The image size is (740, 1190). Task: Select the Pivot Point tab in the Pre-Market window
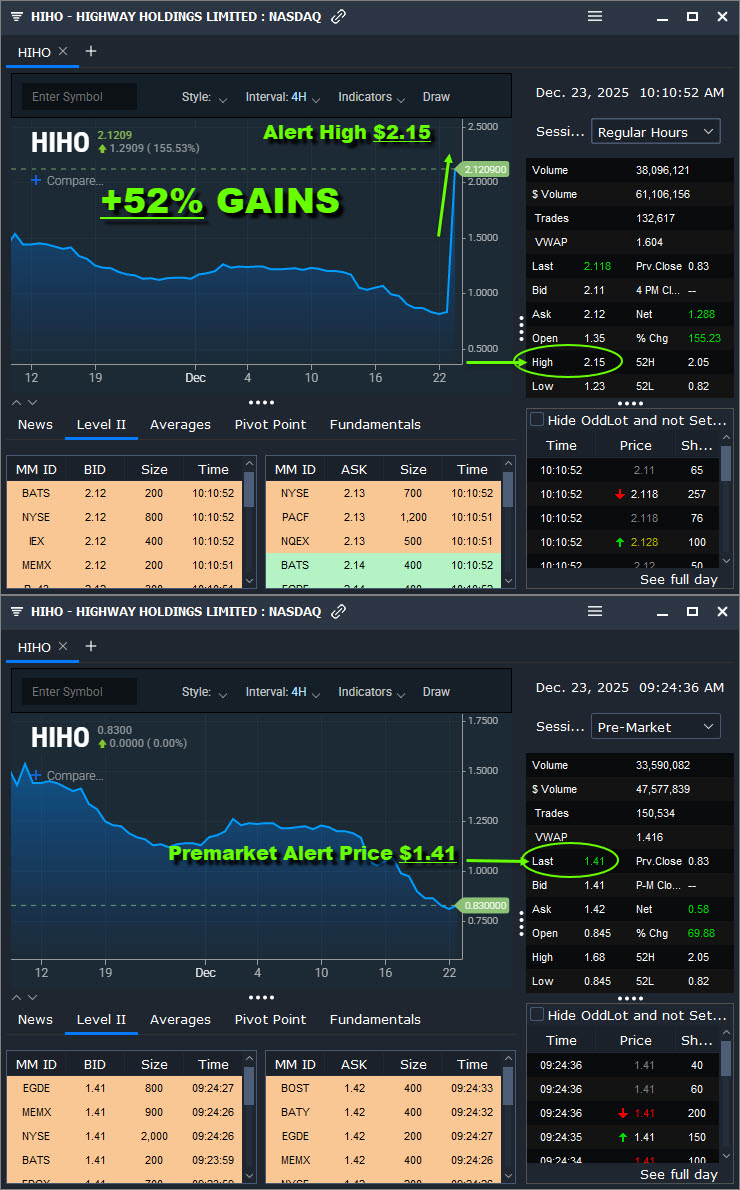tap(270, 1020)
